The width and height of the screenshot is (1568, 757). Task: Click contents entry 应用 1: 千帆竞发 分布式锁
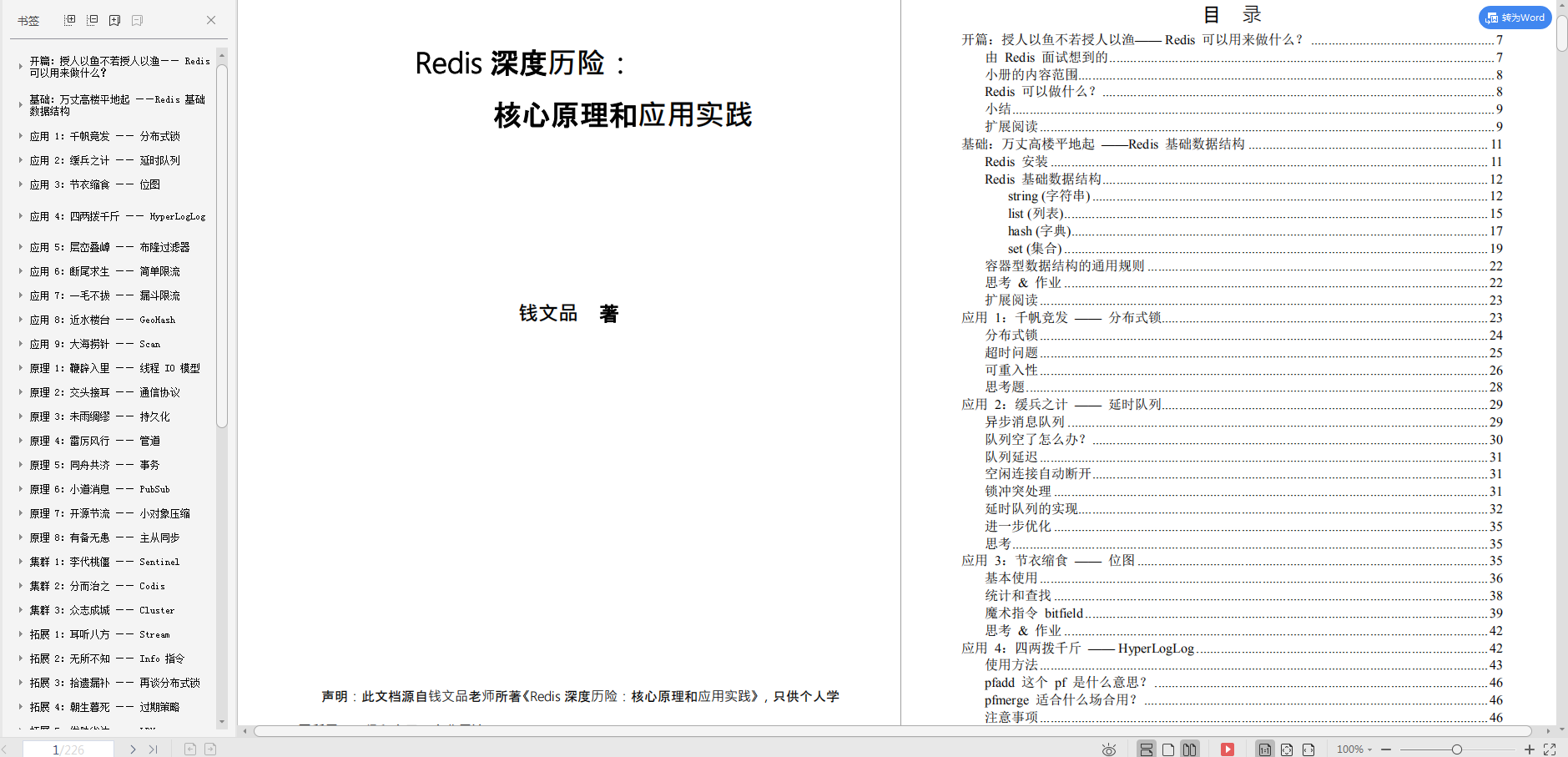[x=1232, y=318]
